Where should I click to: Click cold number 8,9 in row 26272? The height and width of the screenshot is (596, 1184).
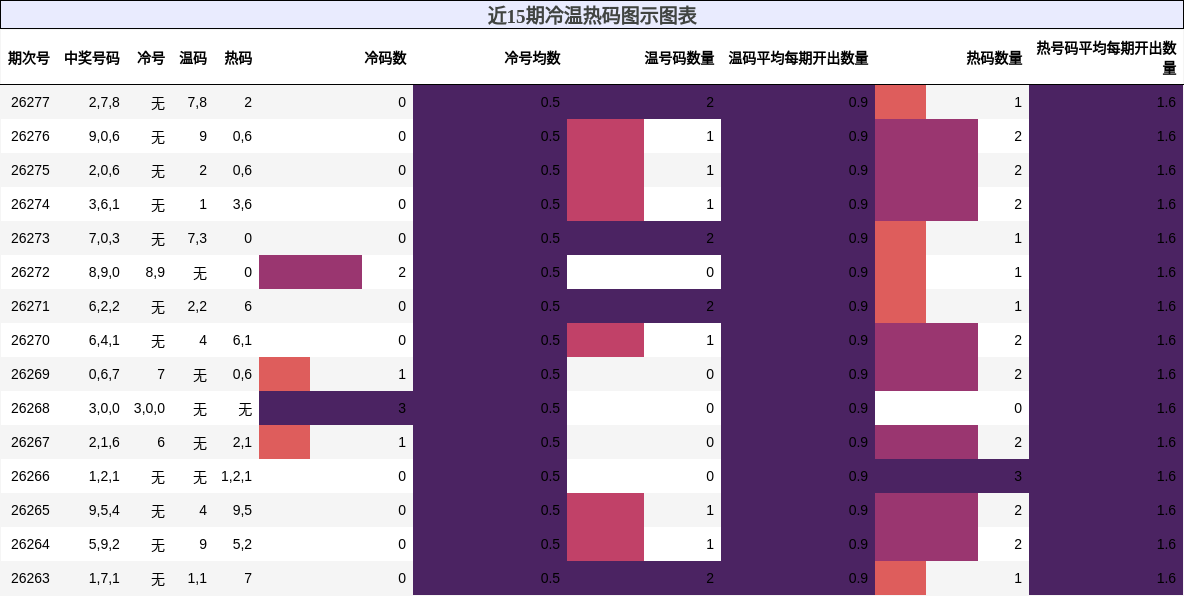click(x=155, y=272)
